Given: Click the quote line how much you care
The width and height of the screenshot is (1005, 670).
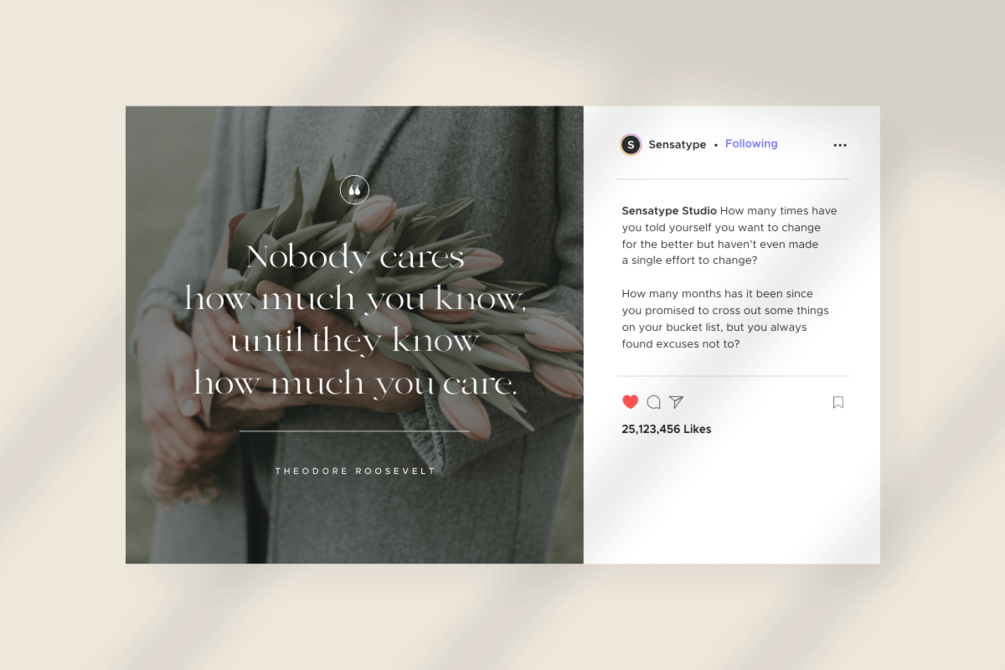Looking at the screenshot, I should tap(355, 383).
